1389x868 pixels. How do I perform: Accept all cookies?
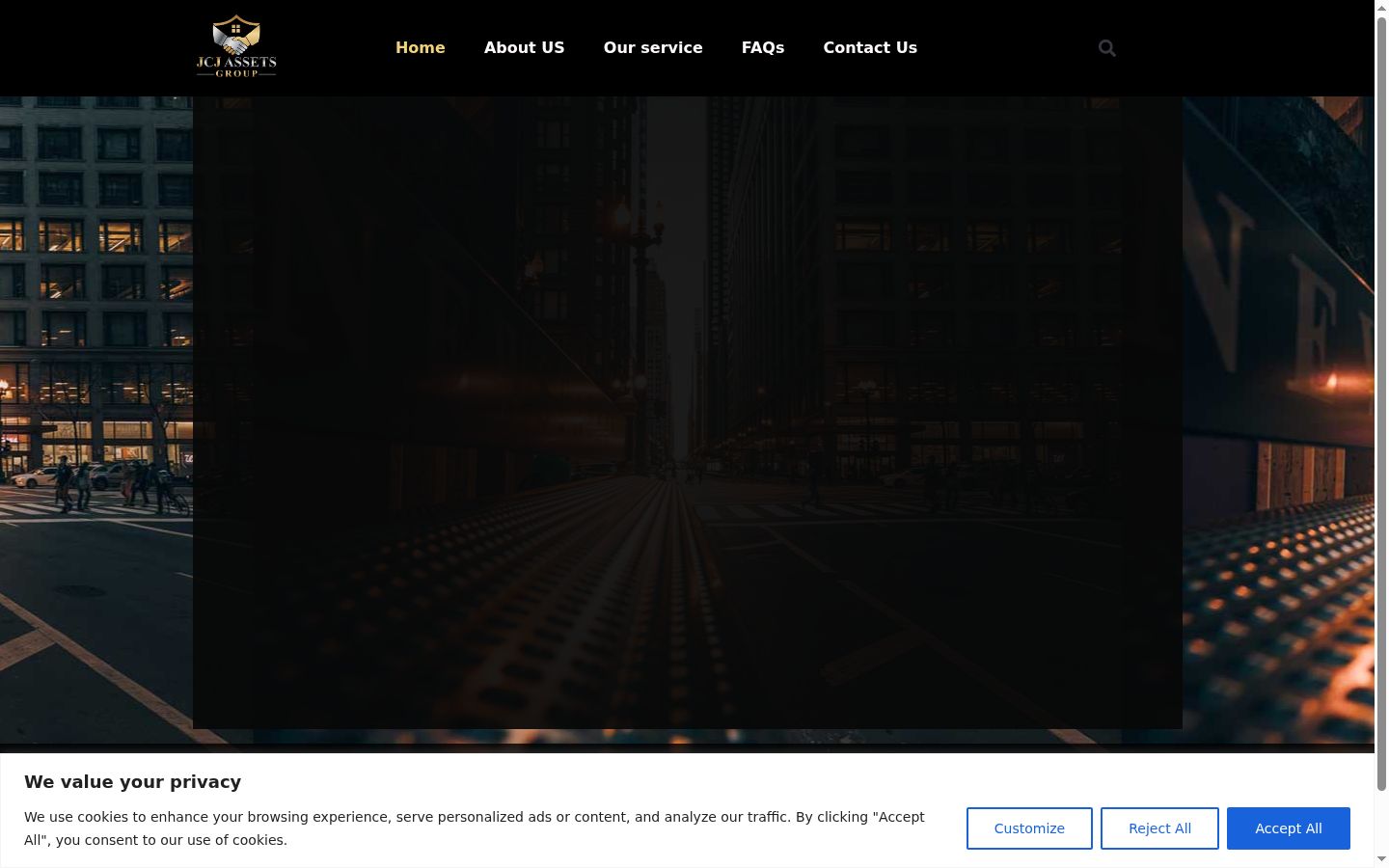pos(1289,828)
